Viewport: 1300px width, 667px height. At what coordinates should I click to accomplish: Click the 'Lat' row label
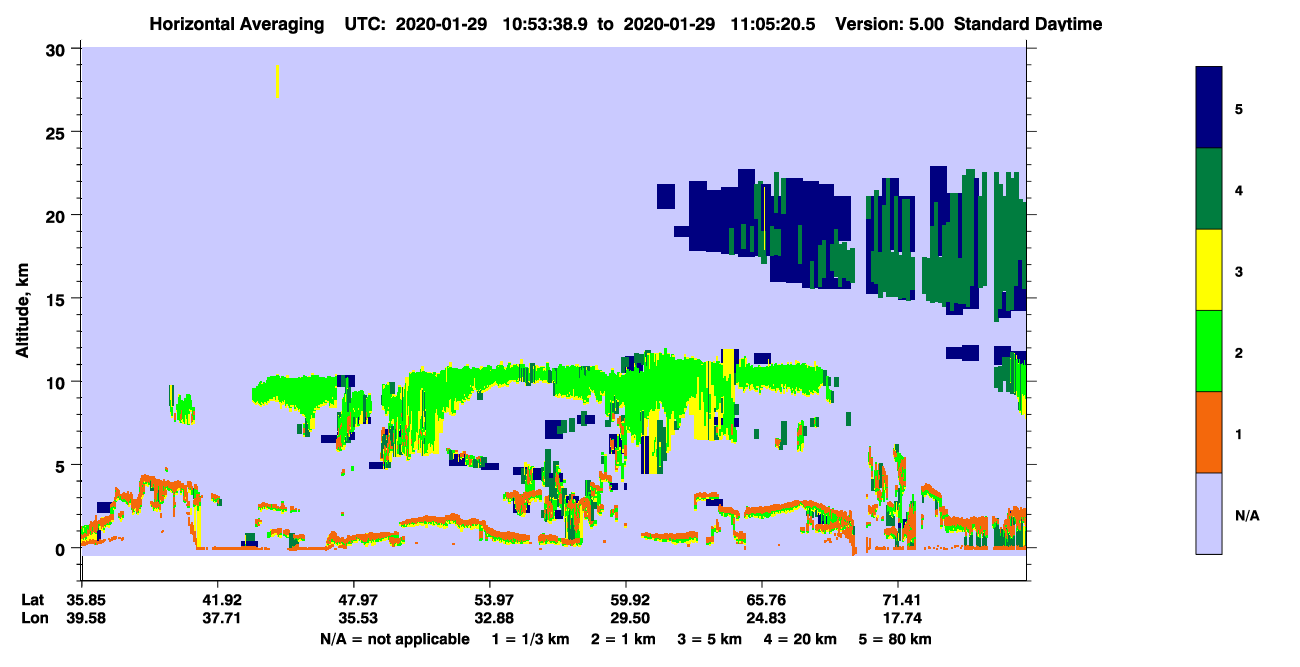33,600
